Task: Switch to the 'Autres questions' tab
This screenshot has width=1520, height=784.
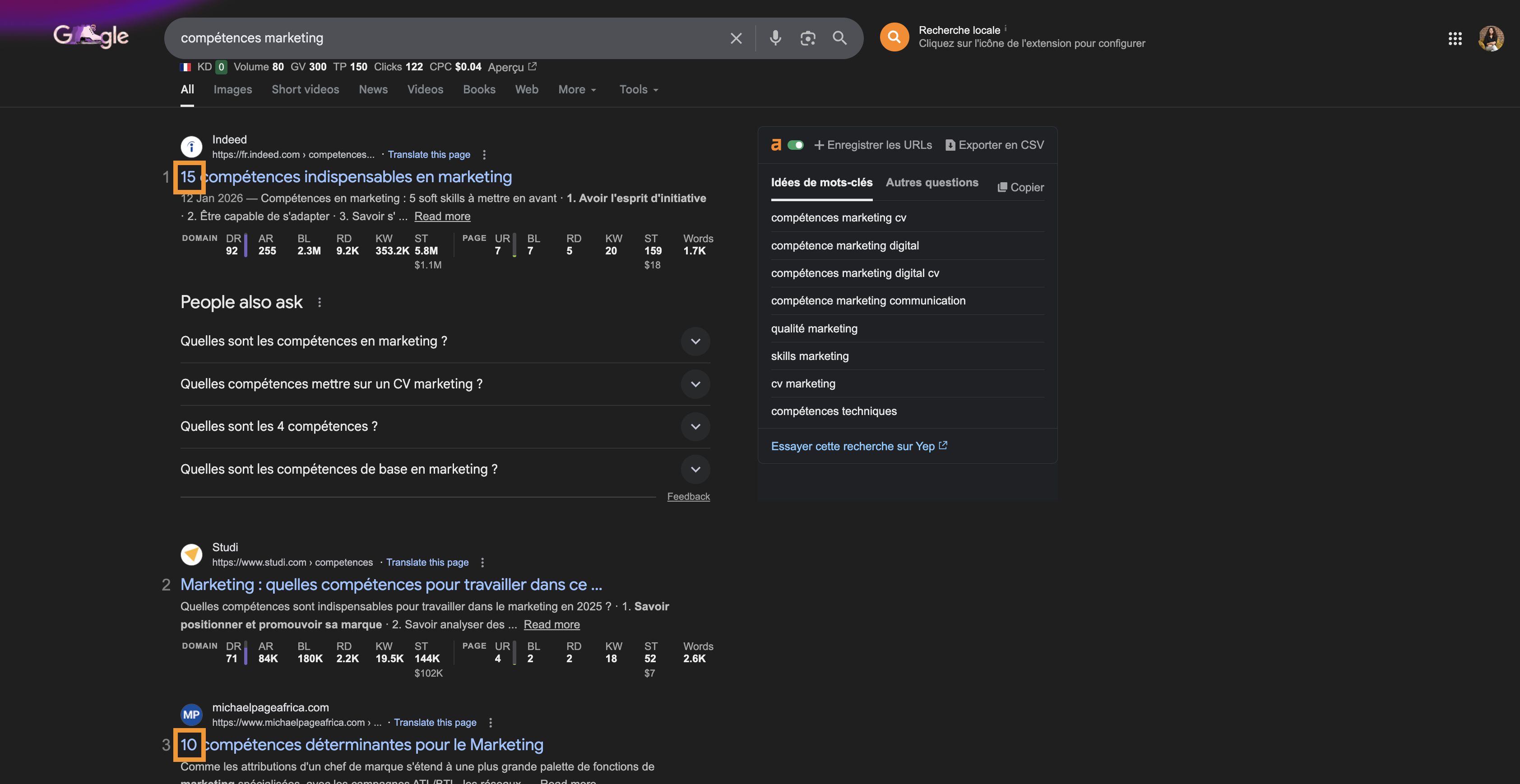Action: [x=931, y=182]
